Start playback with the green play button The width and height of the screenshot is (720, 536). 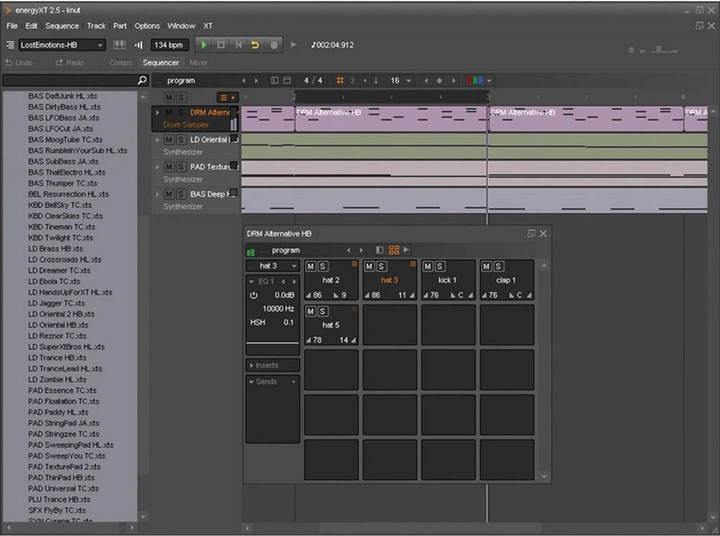click(203, 45)
